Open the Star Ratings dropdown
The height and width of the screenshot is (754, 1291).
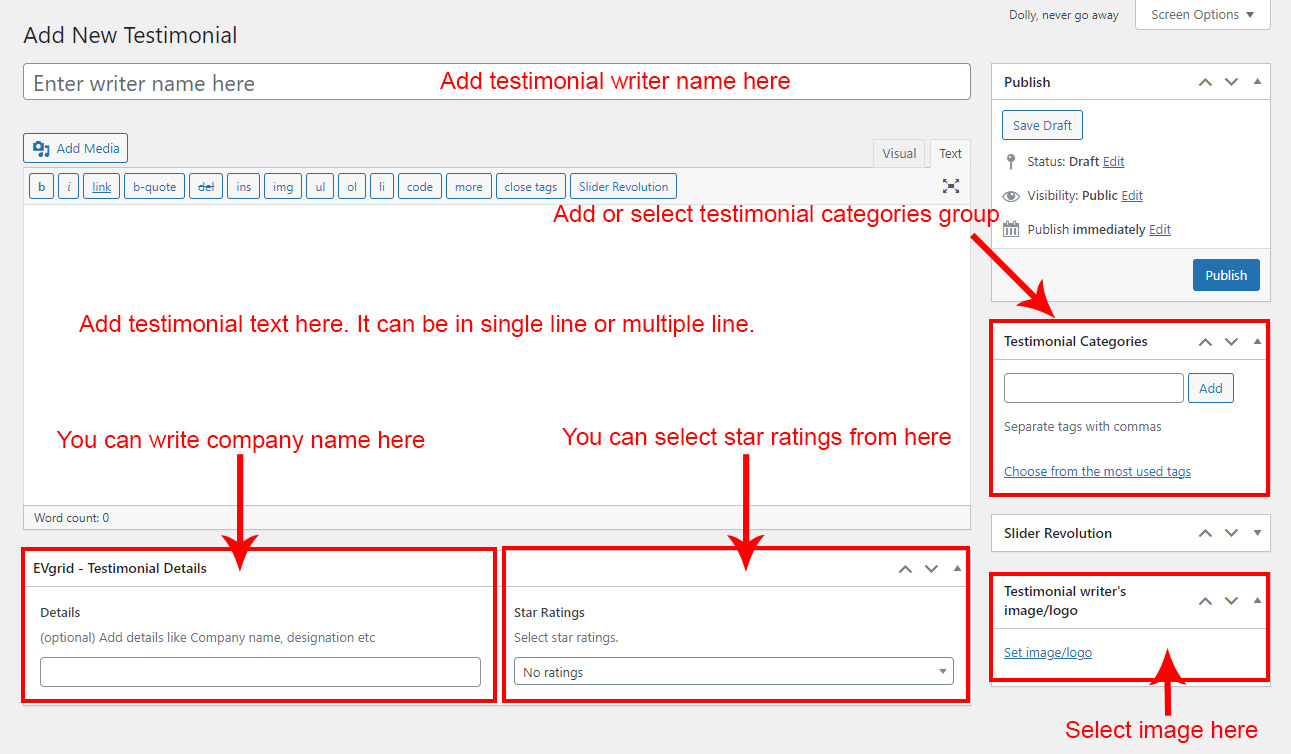(733, 673)
